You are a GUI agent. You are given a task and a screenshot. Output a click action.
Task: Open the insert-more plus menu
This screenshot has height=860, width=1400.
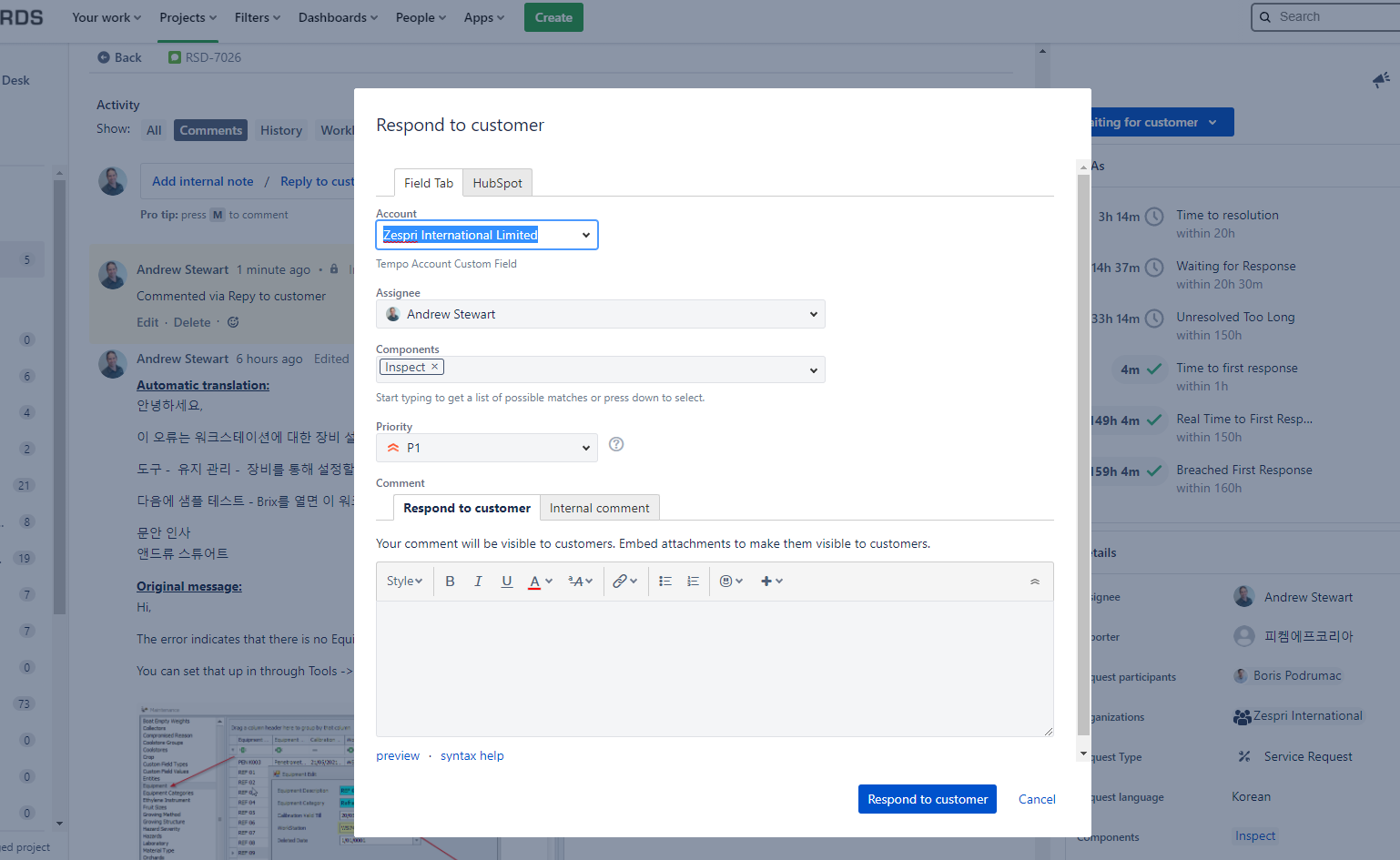772,582
